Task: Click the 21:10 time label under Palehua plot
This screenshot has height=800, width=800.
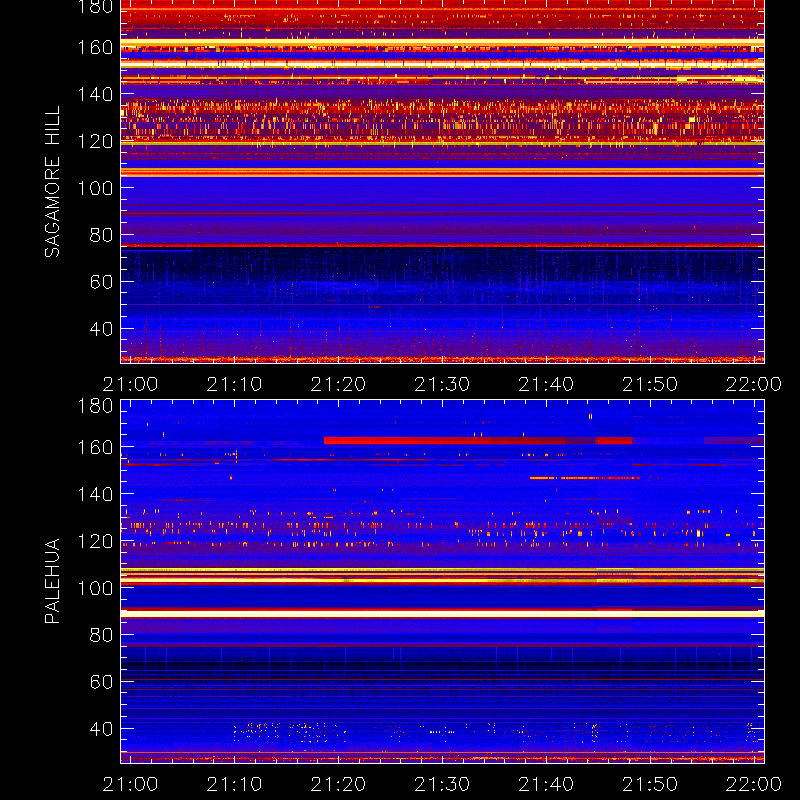Action: coord(234,784)
